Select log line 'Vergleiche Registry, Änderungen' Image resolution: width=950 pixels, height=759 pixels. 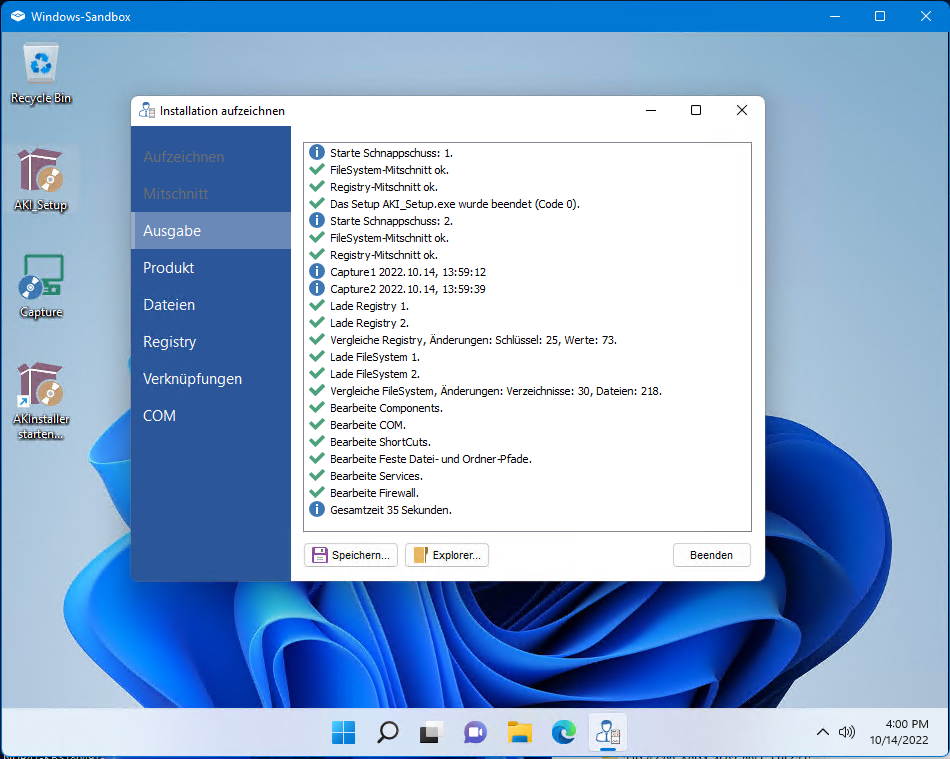473,340
